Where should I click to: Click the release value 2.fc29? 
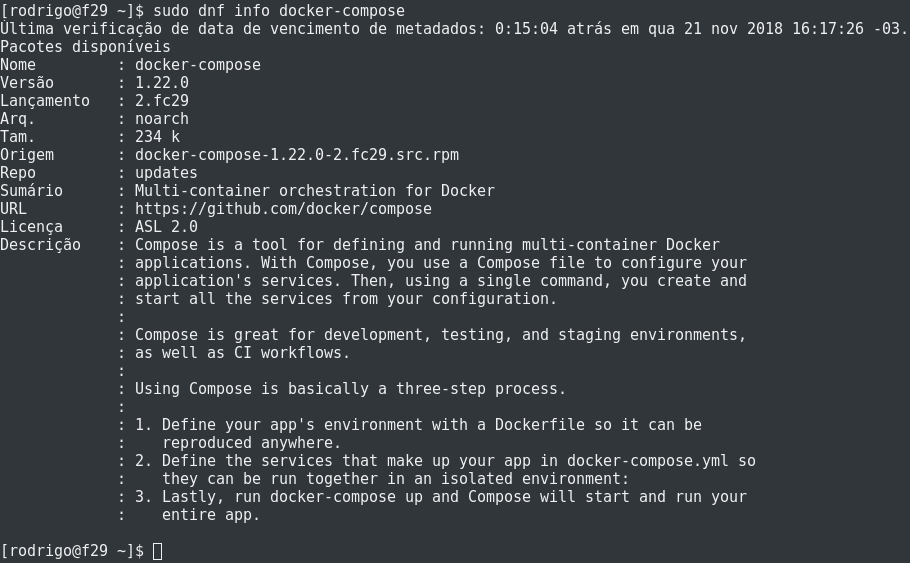(162, 101)
